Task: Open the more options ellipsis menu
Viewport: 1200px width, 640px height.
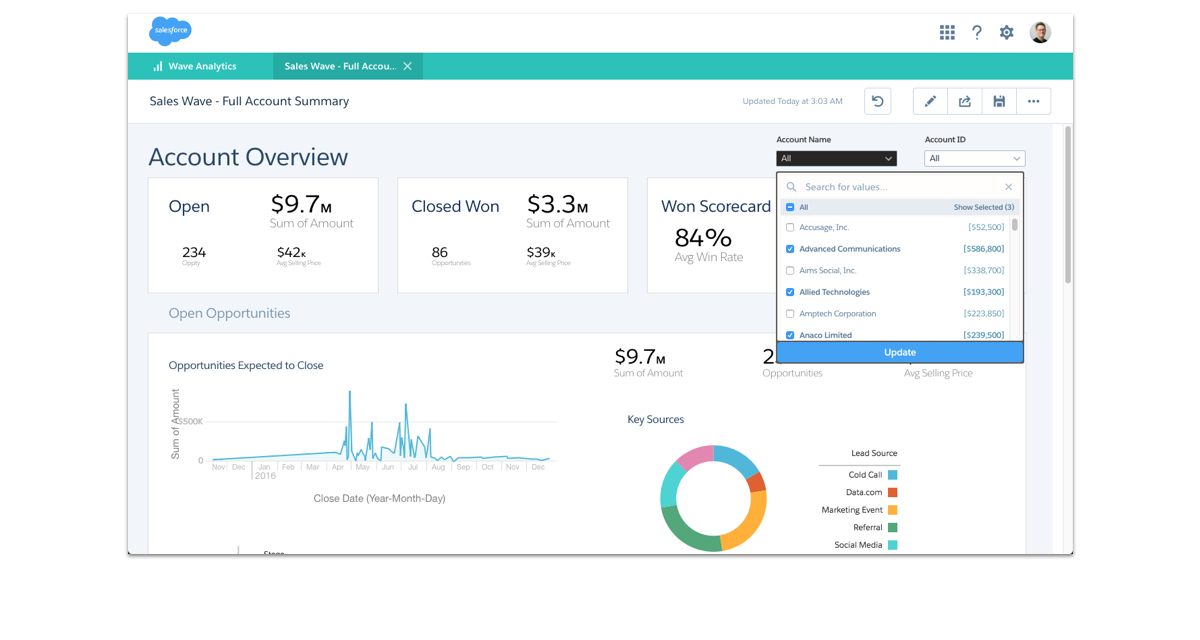Action: pos(1033,101)
